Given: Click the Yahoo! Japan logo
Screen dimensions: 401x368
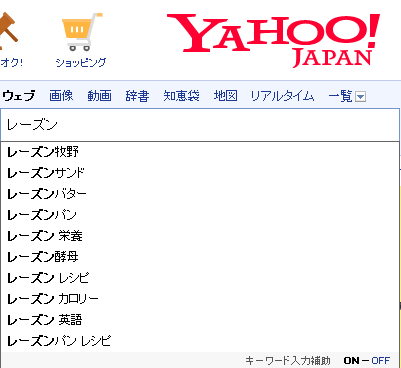Looking at the screenshot, I should point(273,40).
